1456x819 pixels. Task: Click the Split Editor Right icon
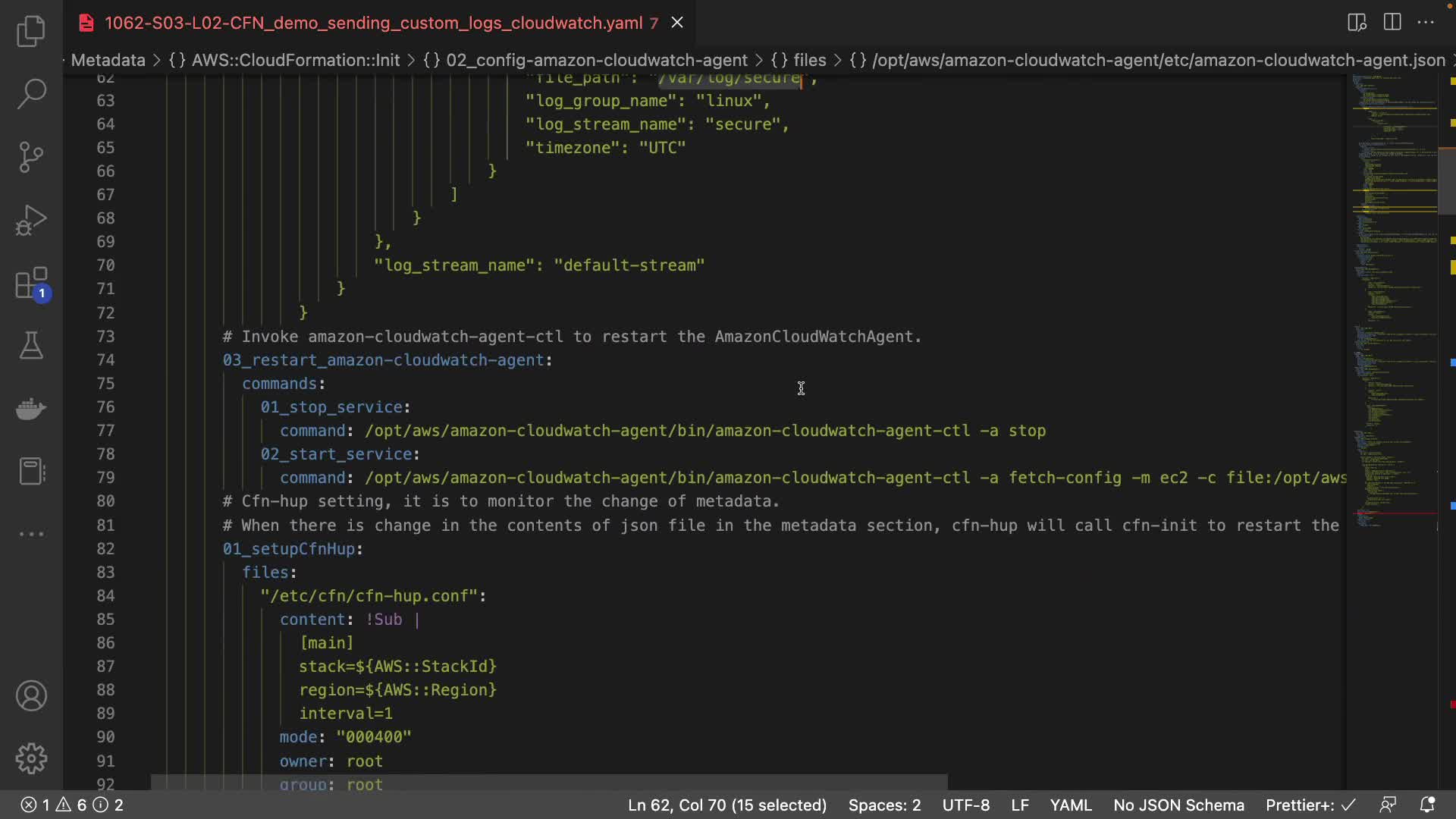coord(1392,22)
